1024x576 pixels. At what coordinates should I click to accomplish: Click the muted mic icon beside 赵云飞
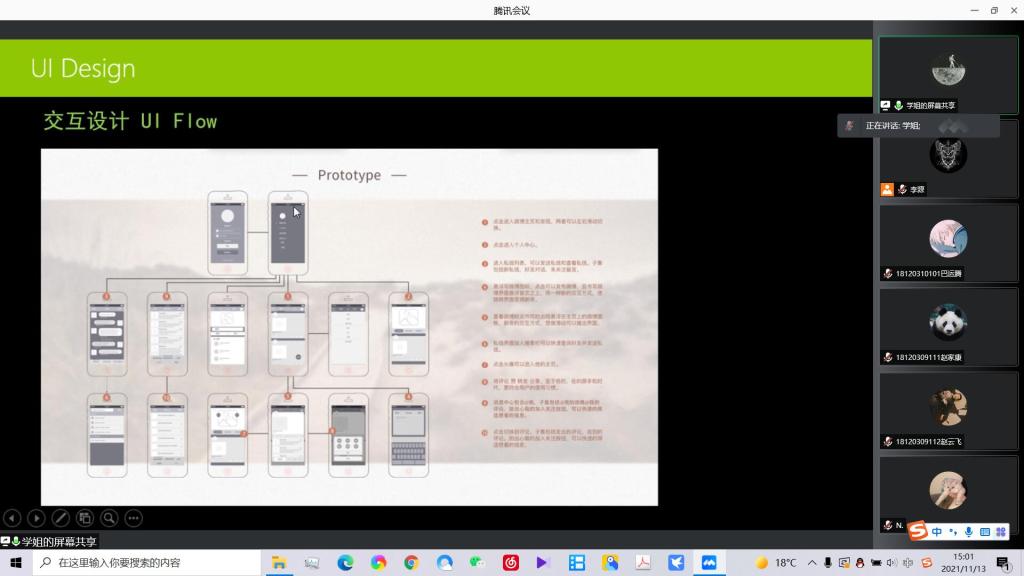[x=888, y=442]
